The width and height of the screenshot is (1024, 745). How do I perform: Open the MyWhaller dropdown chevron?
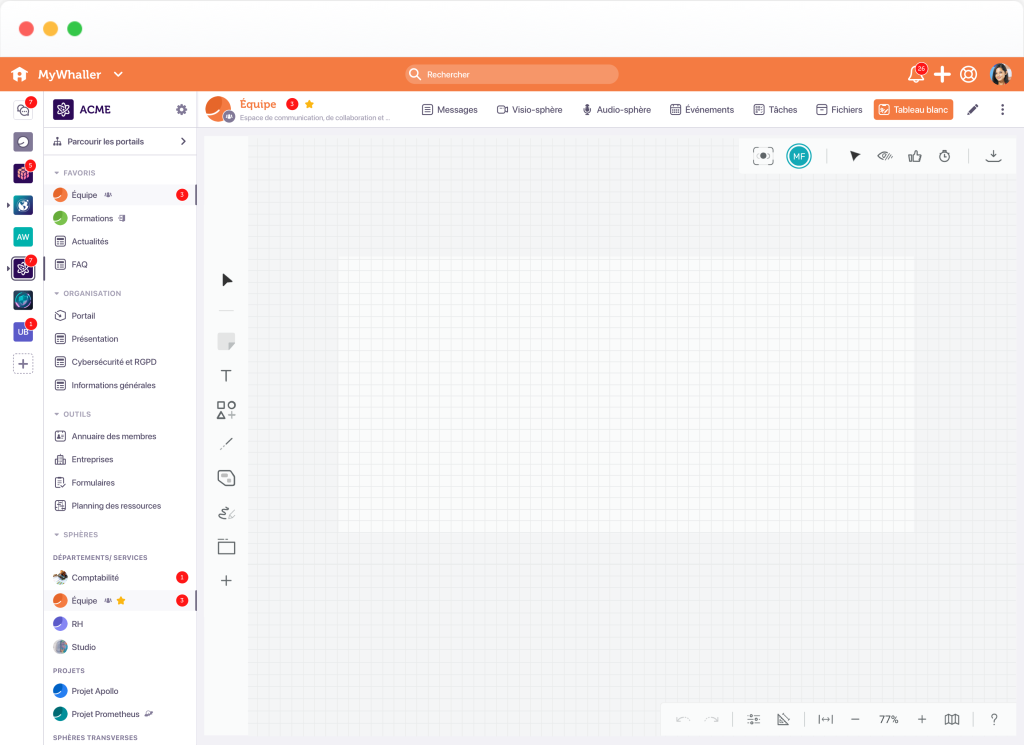point(118,74)
